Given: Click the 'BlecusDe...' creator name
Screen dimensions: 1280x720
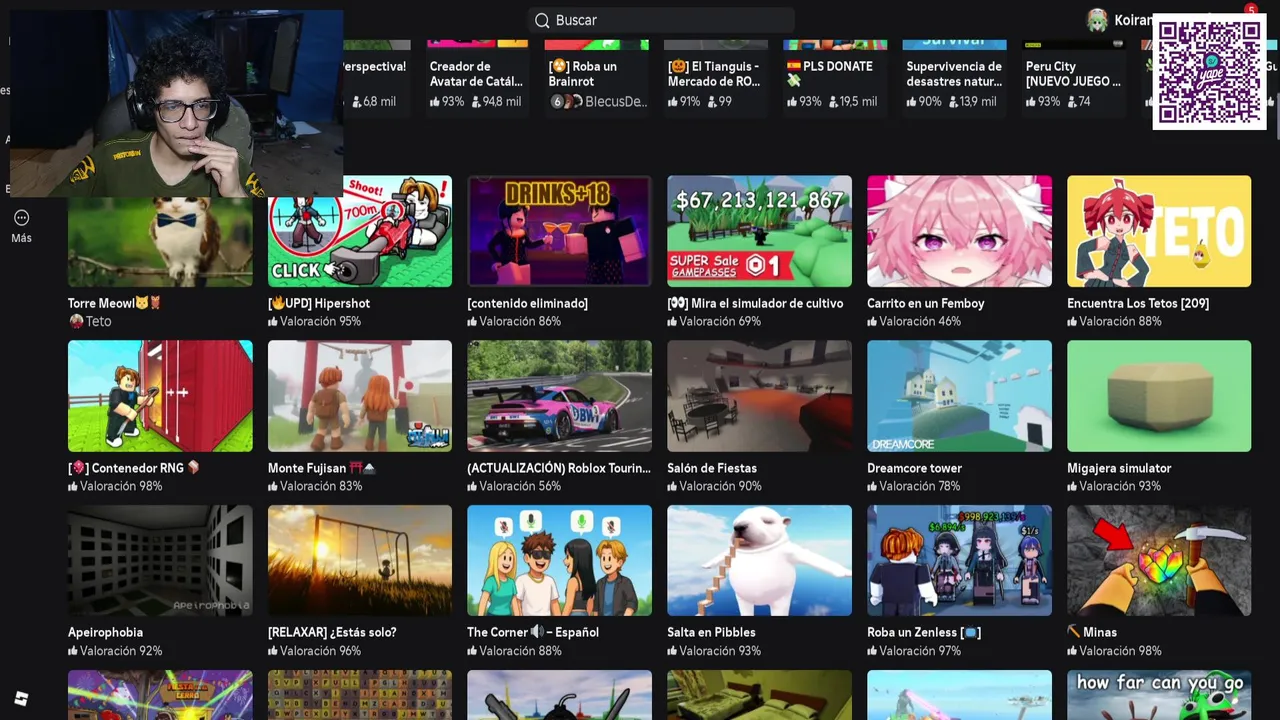Looking at the screenshot, I should point(616,102).
